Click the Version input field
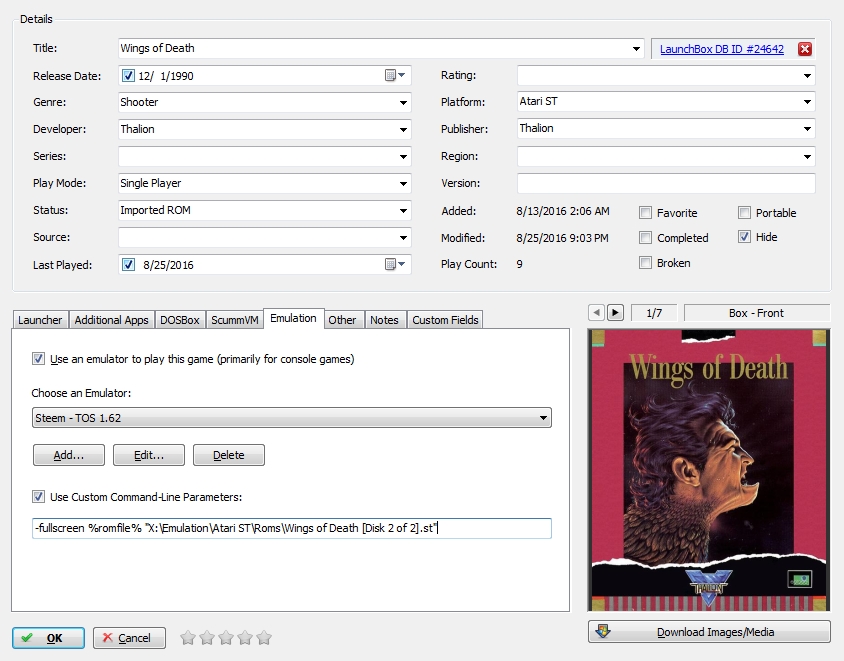 pos(666,183)
